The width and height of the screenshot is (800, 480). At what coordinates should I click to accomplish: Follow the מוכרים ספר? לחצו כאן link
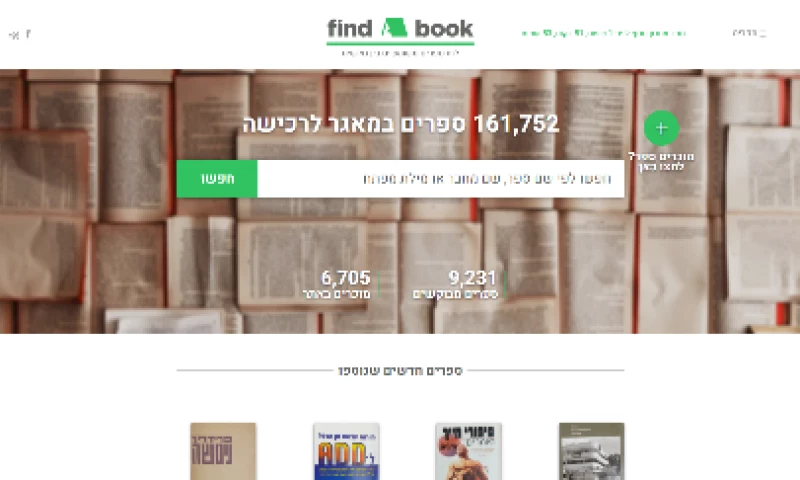click(x=661, y=161)
